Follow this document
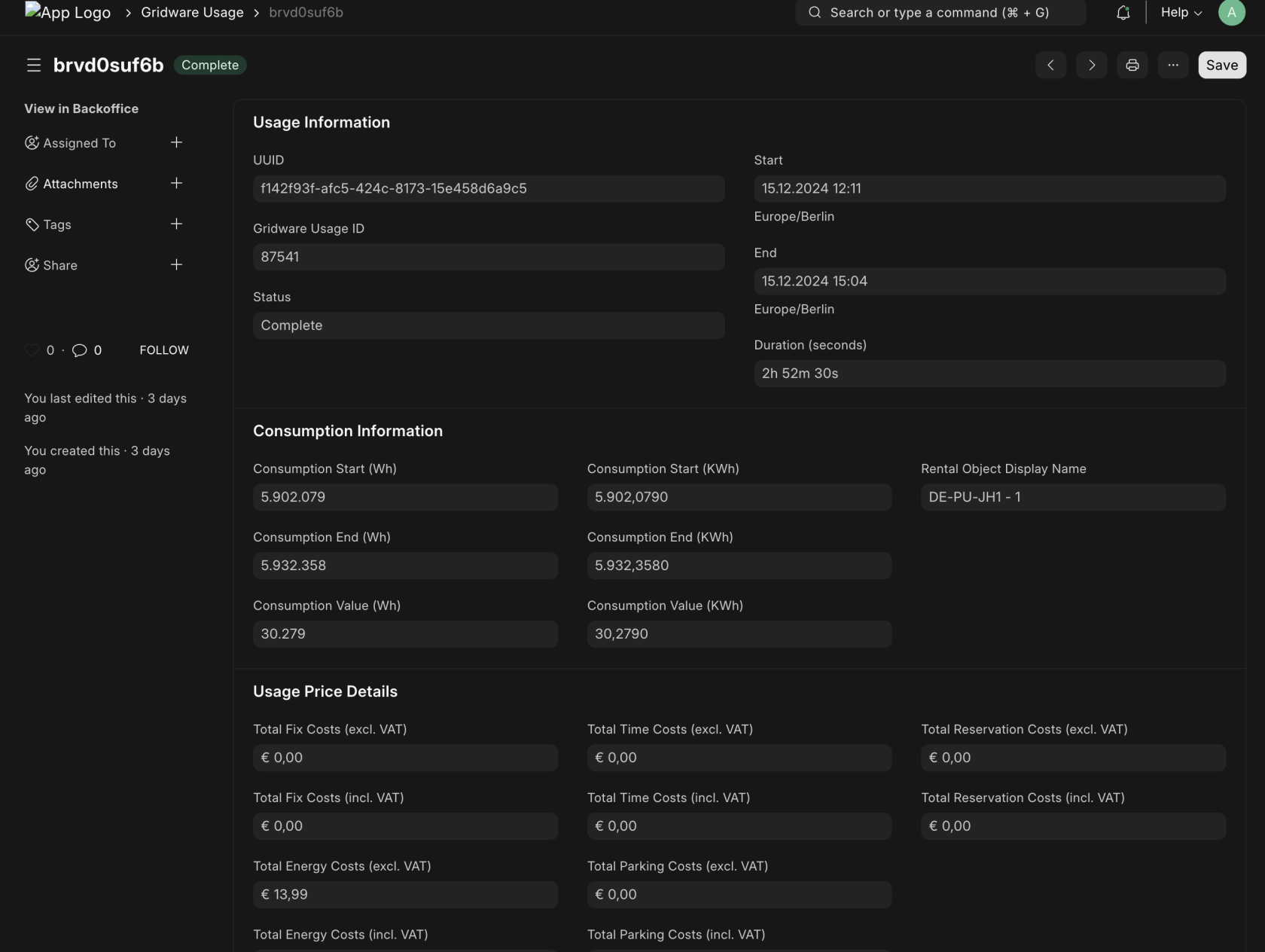Screen dimensions: 1265x952 point(164,350)
